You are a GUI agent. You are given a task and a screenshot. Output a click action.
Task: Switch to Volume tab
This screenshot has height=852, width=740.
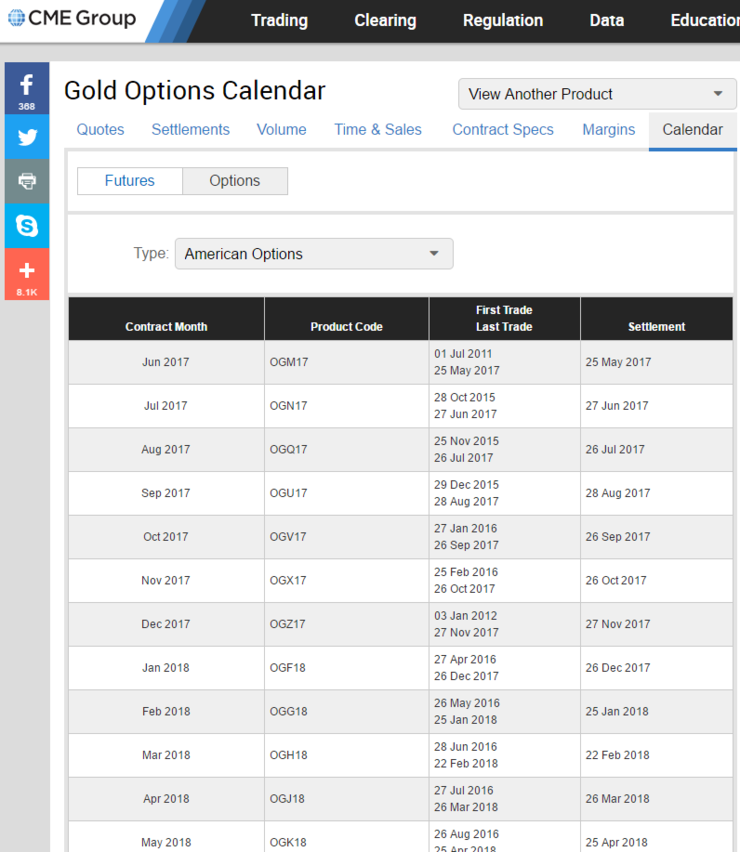click(281, 129)
